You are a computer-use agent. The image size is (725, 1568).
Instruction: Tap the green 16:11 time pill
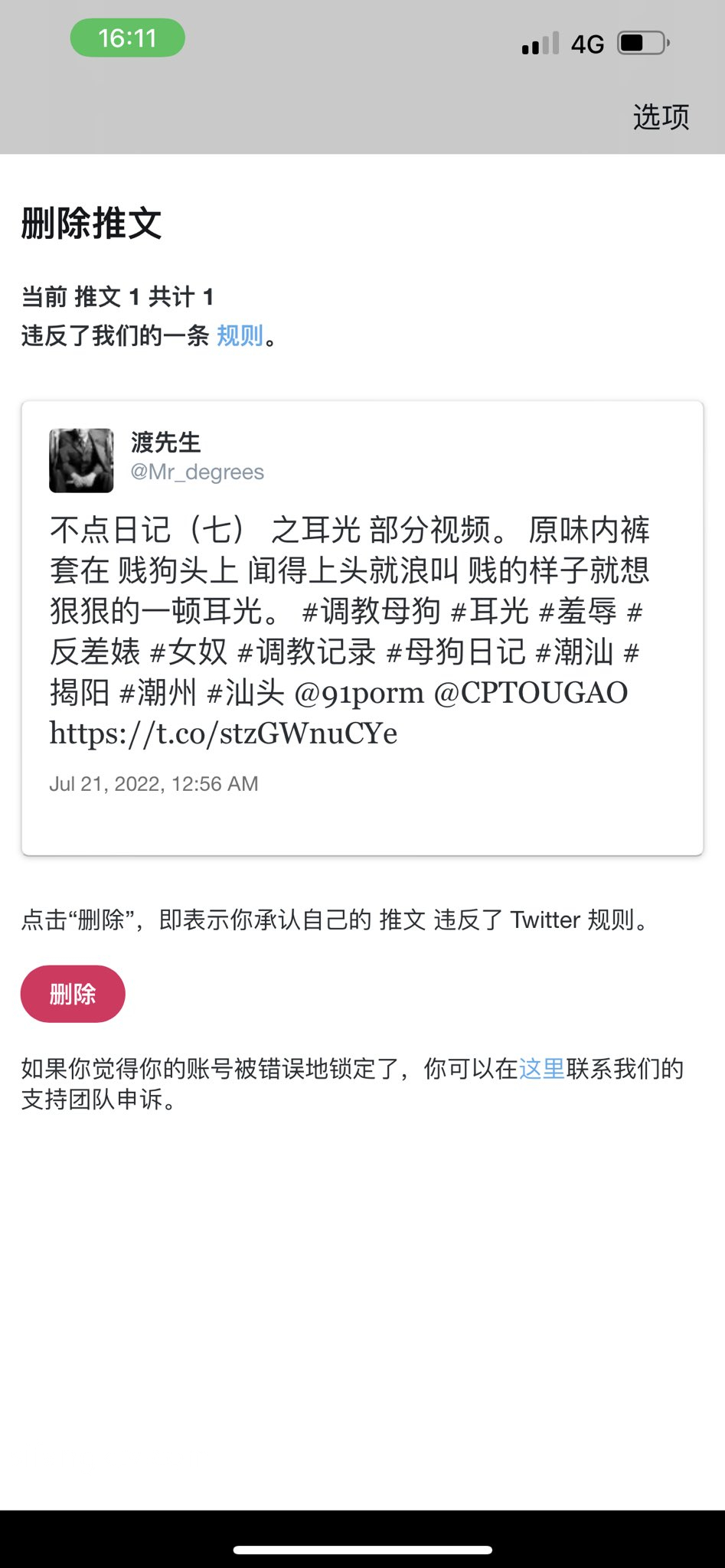pyautogui.click(x=128, y=38)
